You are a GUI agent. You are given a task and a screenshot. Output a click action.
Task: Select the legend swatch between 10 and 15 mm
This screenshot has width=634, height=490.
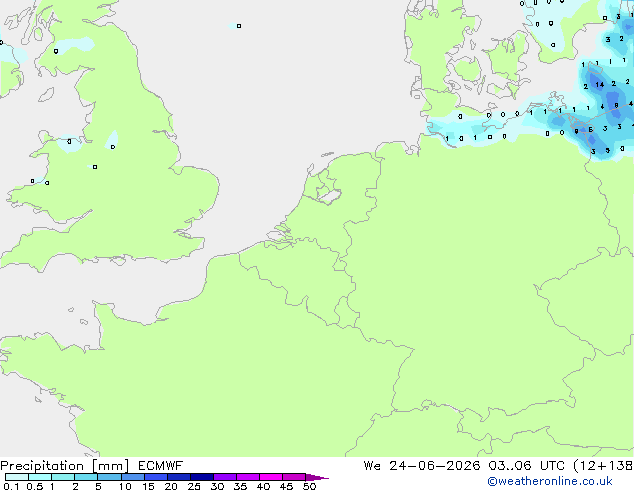(x=132, y=477)
